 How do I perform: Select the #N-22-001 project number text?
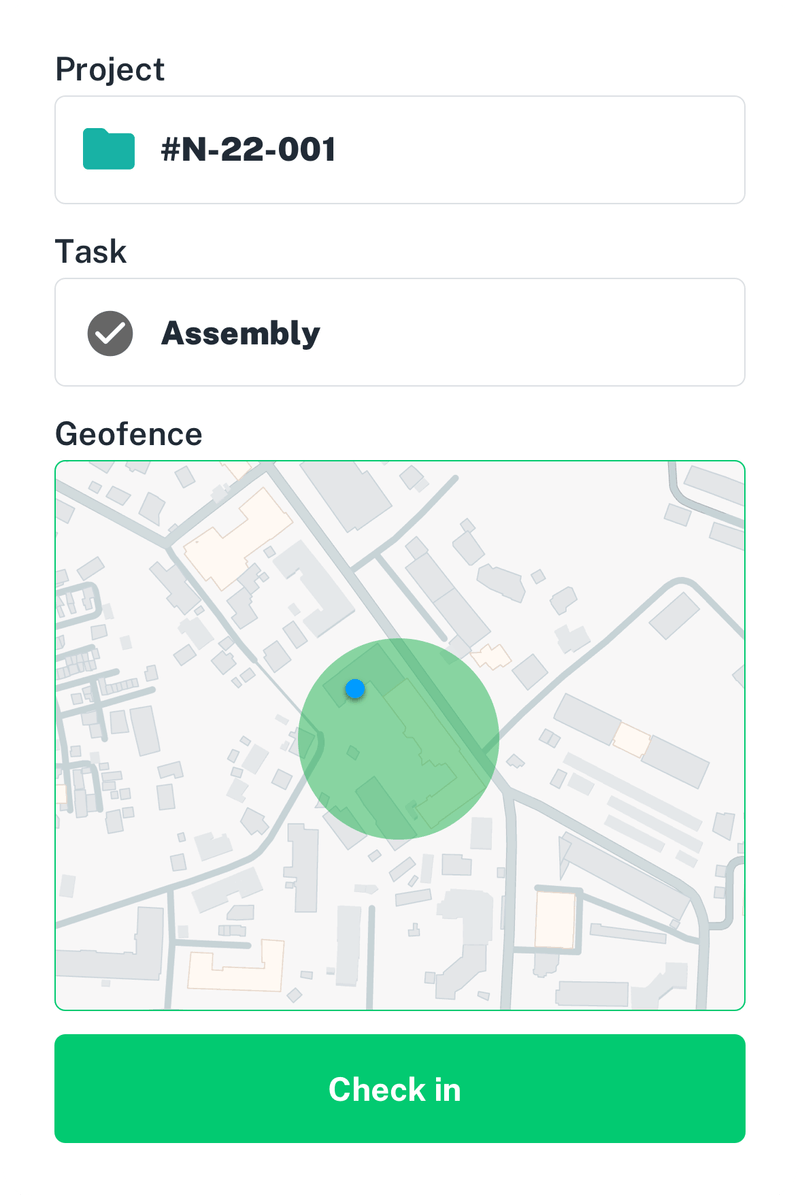coord(249,150)
